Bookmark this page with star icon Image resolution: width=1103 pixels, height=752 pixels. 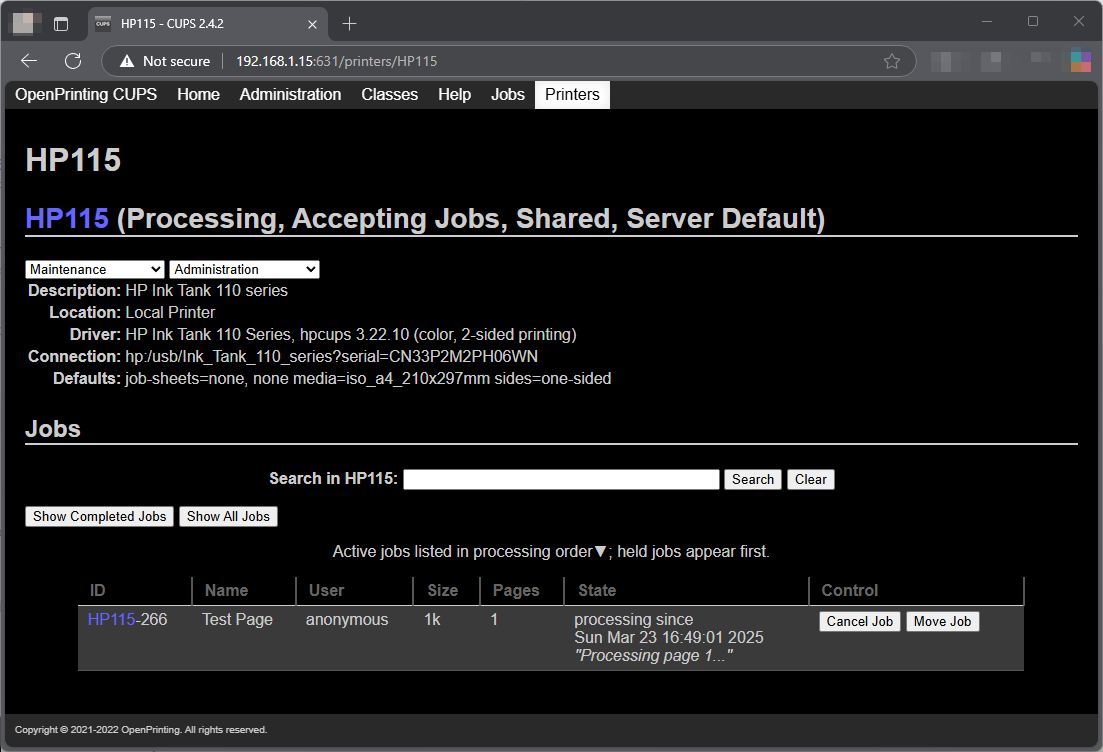point(892,61)
